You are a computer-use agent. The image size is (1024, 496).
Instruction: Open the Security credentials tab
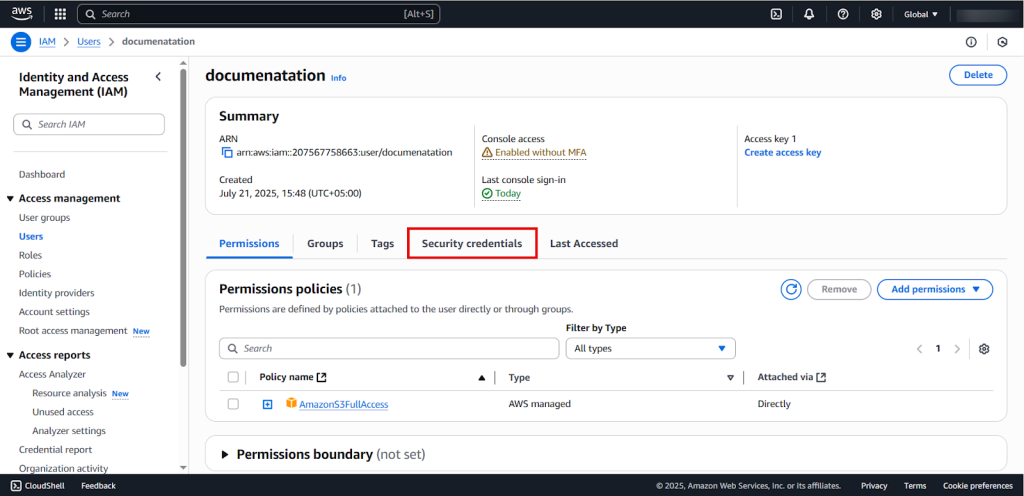(472, 243)
